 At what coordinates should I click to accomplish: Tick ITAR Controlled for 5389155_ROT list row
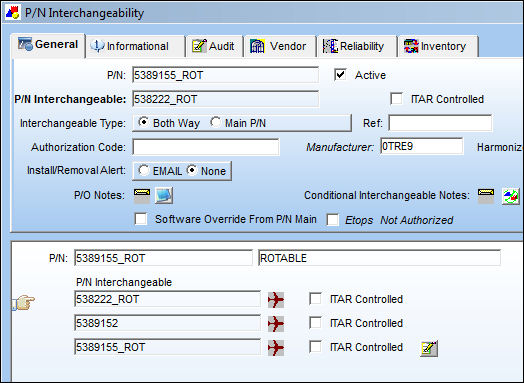315,347
